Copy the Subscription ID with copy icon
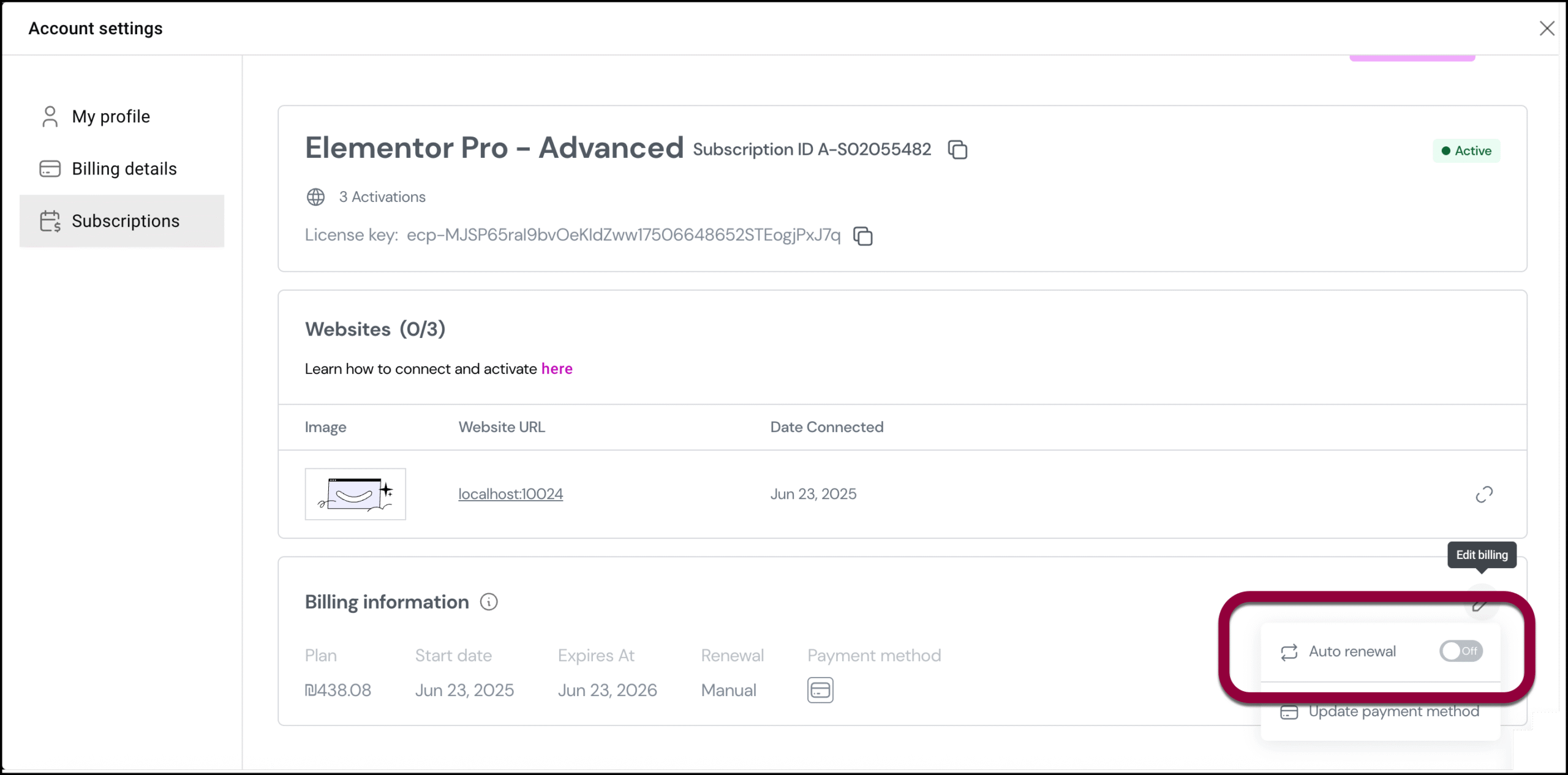The height and width of the screenshot is (775, 1568). [x=957, y=150]
